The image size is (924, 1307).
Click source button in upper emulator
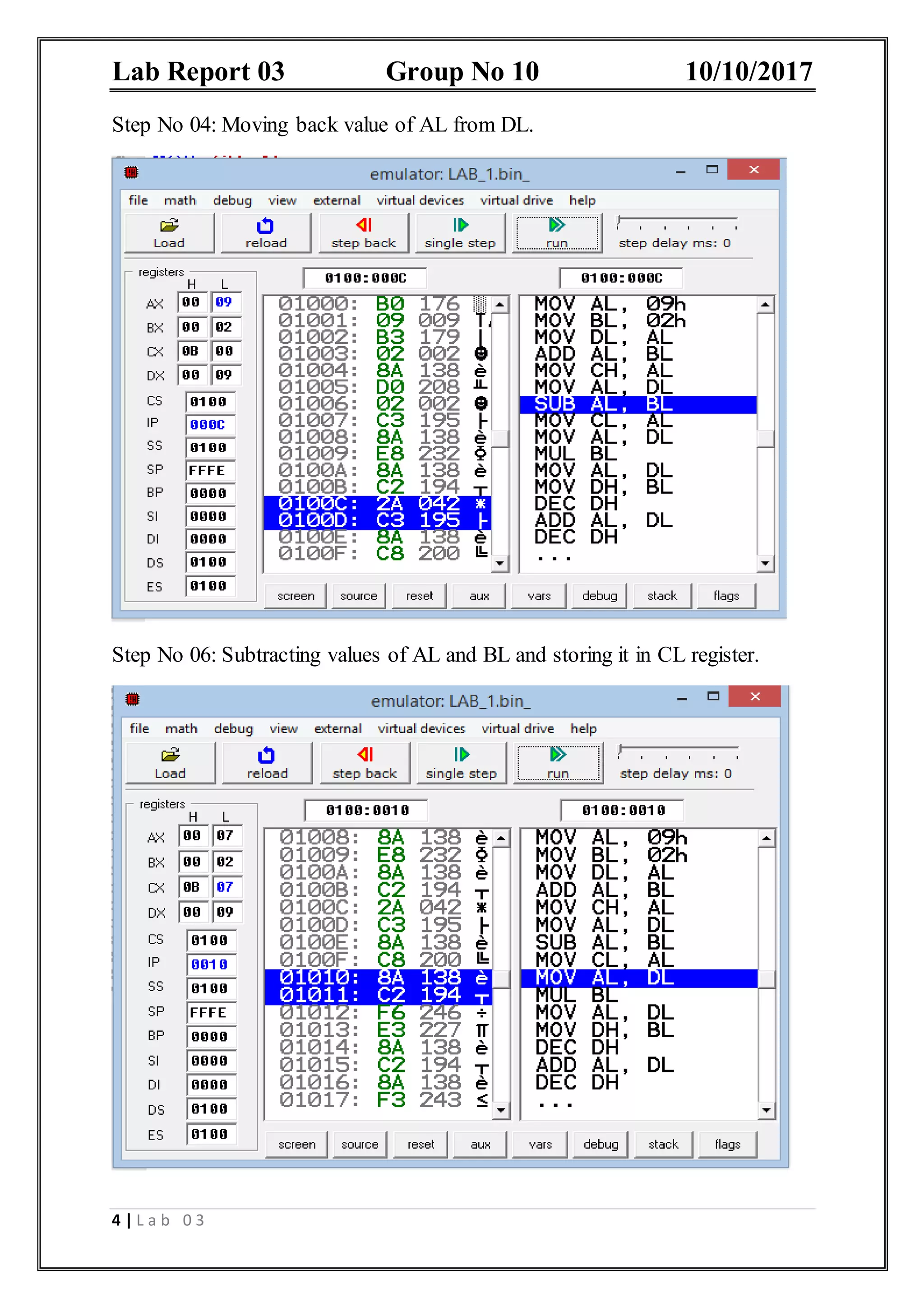point(358,596)
